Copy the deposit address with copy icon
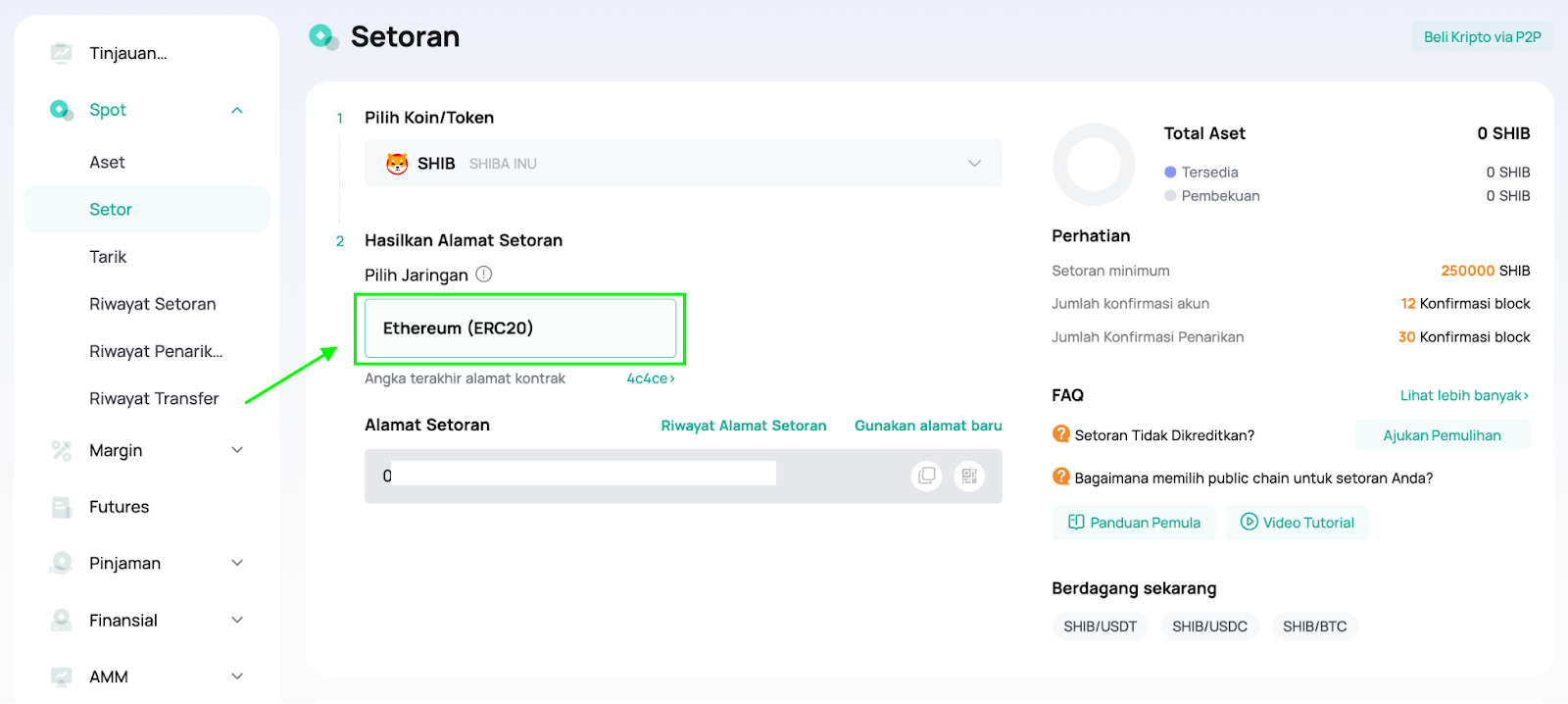Viewport: 1568px width, 704px height. pyautogui.click(x=926, y=477)
